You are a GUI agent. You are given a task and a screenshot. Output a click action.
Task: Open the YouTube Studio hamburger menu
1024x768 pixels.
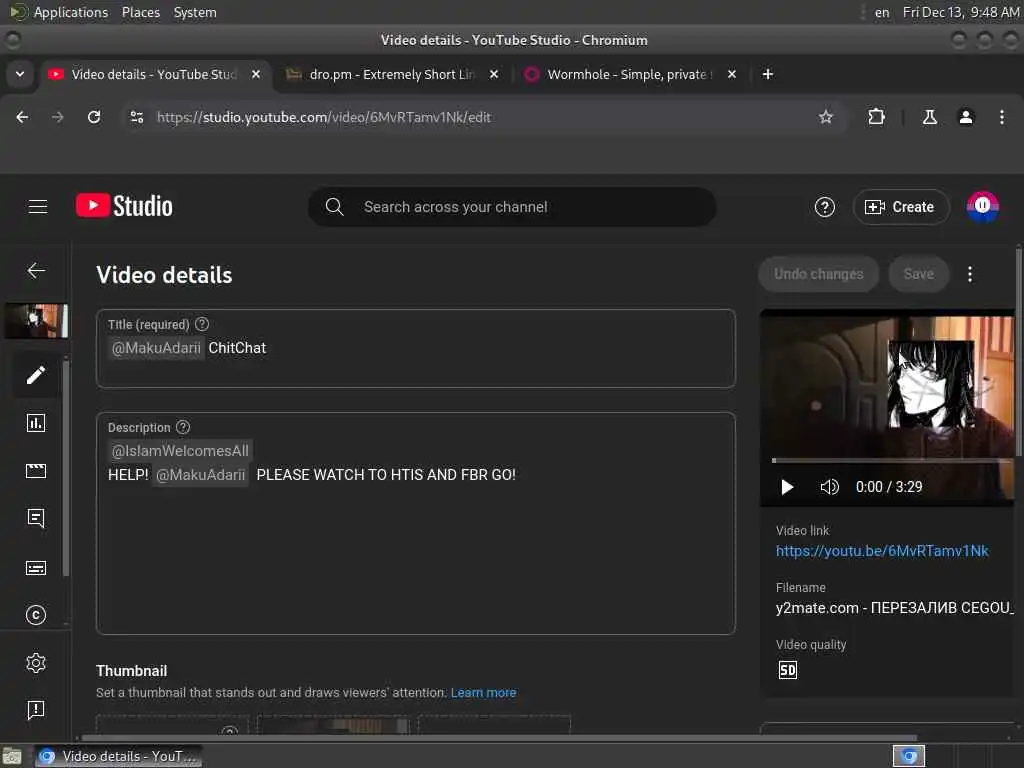pyautogui.click(x=38, y=207)
